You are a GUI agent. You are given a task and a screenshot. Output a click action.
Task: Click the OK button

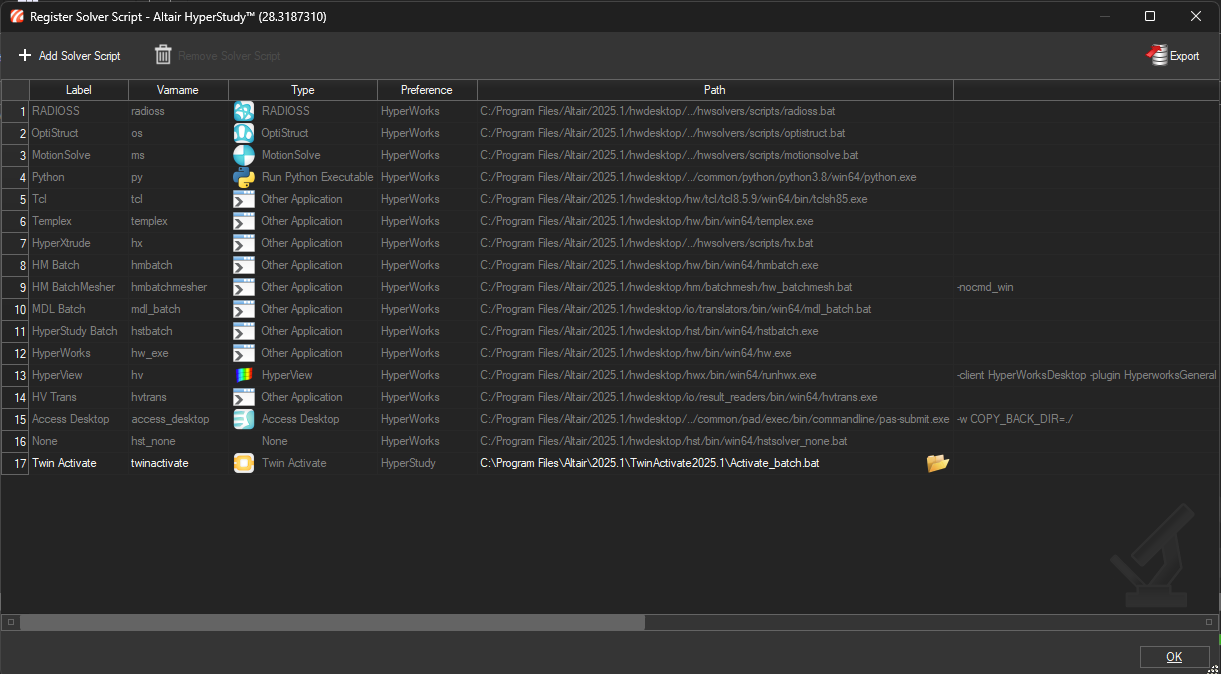click(1174, 657)
